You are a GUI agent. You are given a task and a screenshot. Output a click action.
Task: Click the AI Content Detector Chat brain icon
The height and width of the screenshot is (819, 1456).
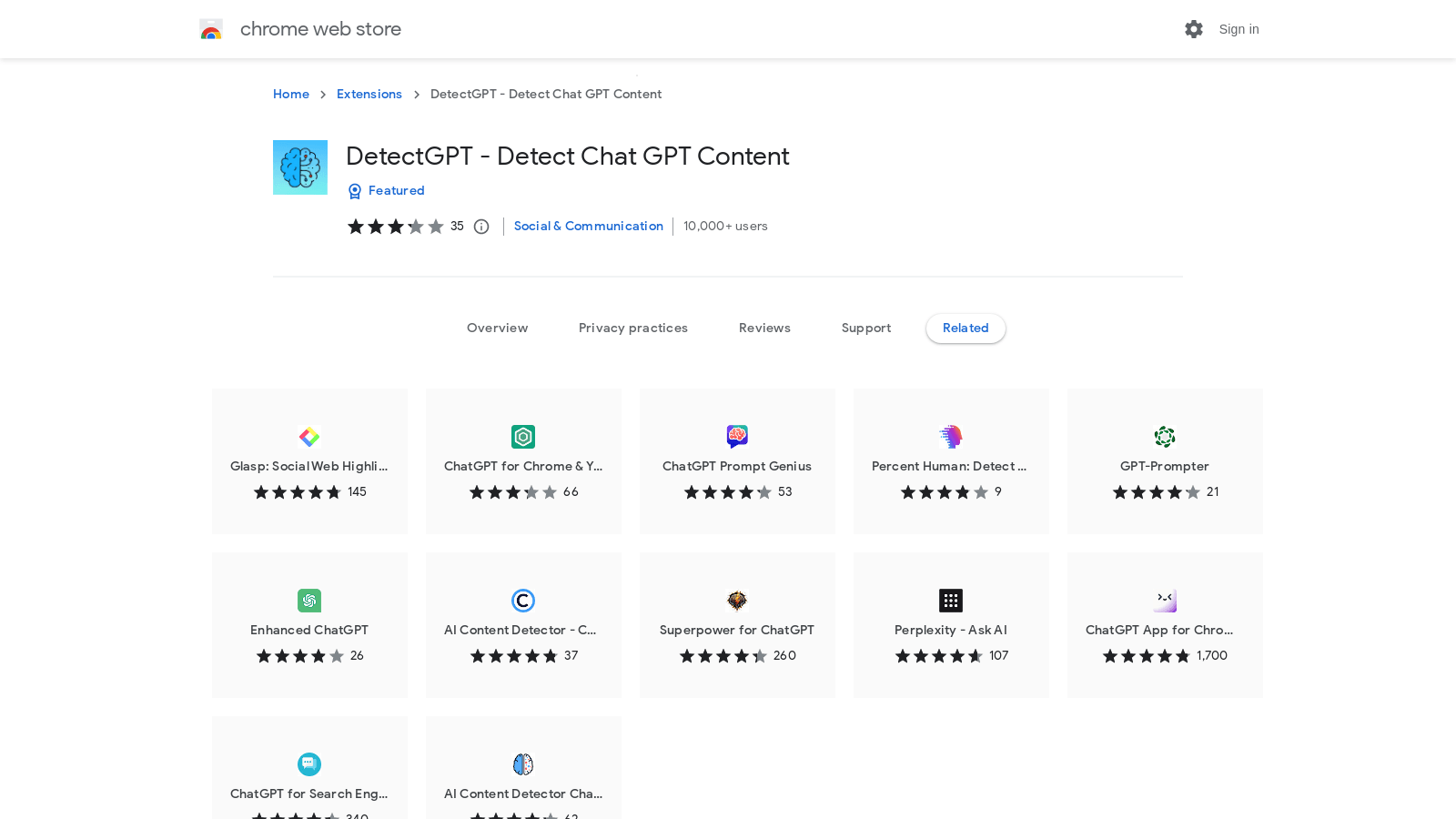coord(523,764)
